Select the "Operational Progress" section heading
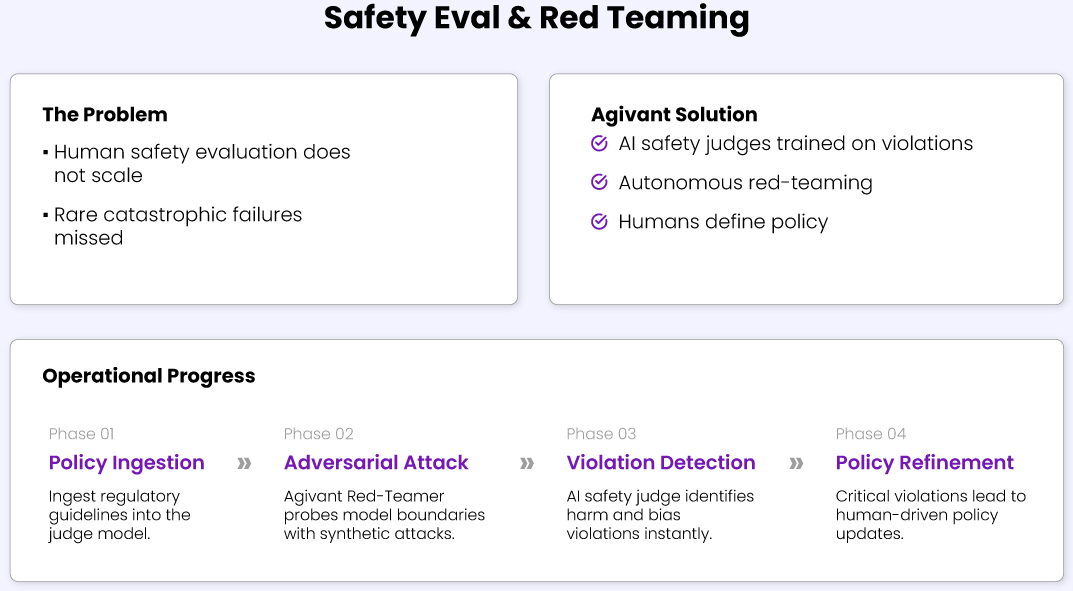The width and height of the screenshot is (1073, 591). pos(149,376)
